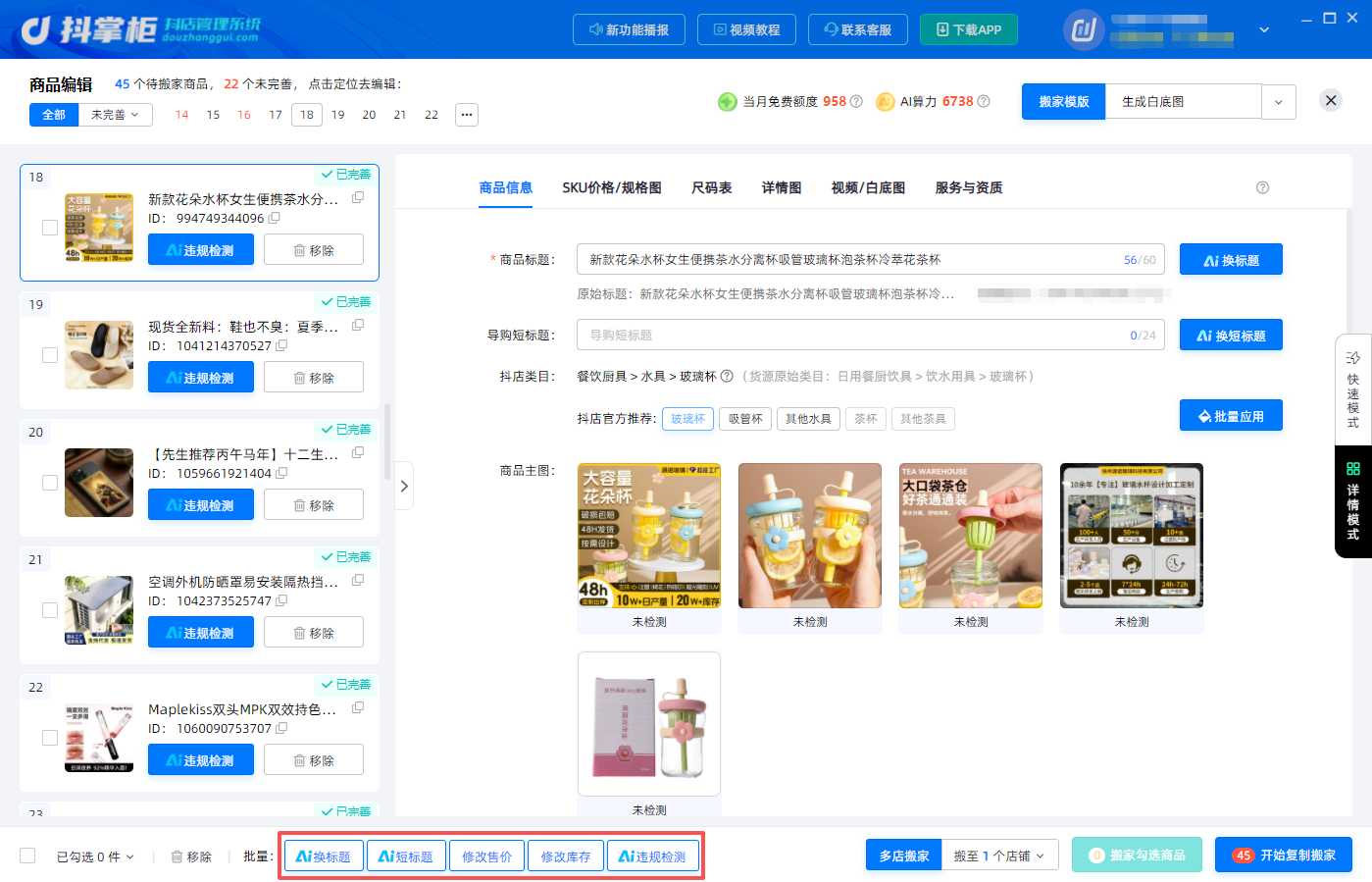Click the user avatar logo icon

[x=1084, y=29]
